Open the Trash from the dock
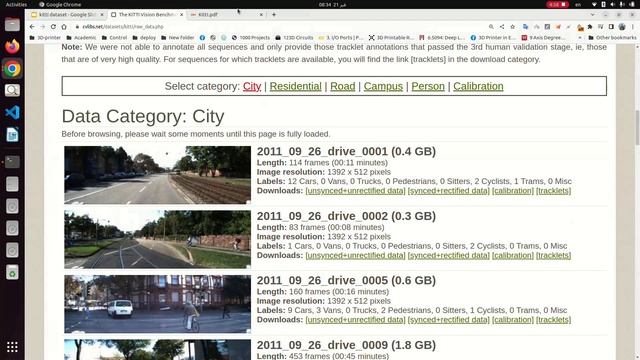This screenshot has height=360, width=640. point(12,272)
